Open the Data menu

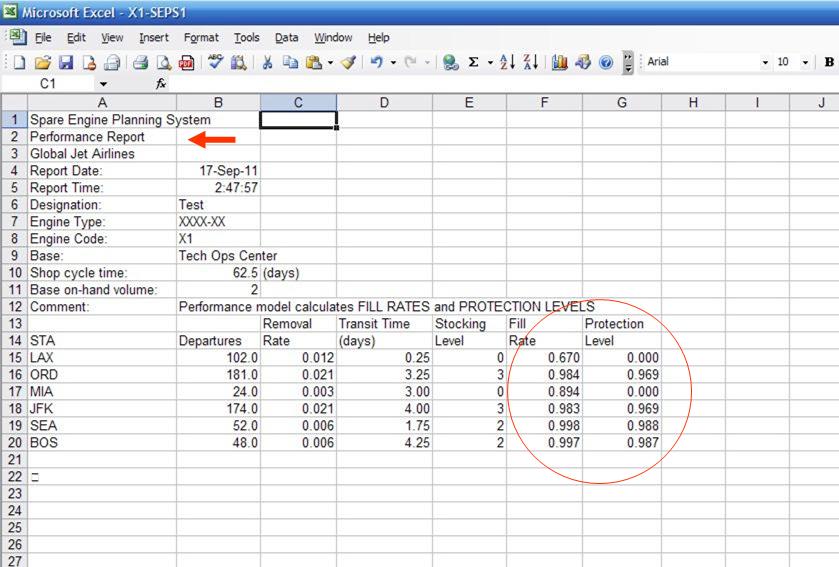[287, 38]
